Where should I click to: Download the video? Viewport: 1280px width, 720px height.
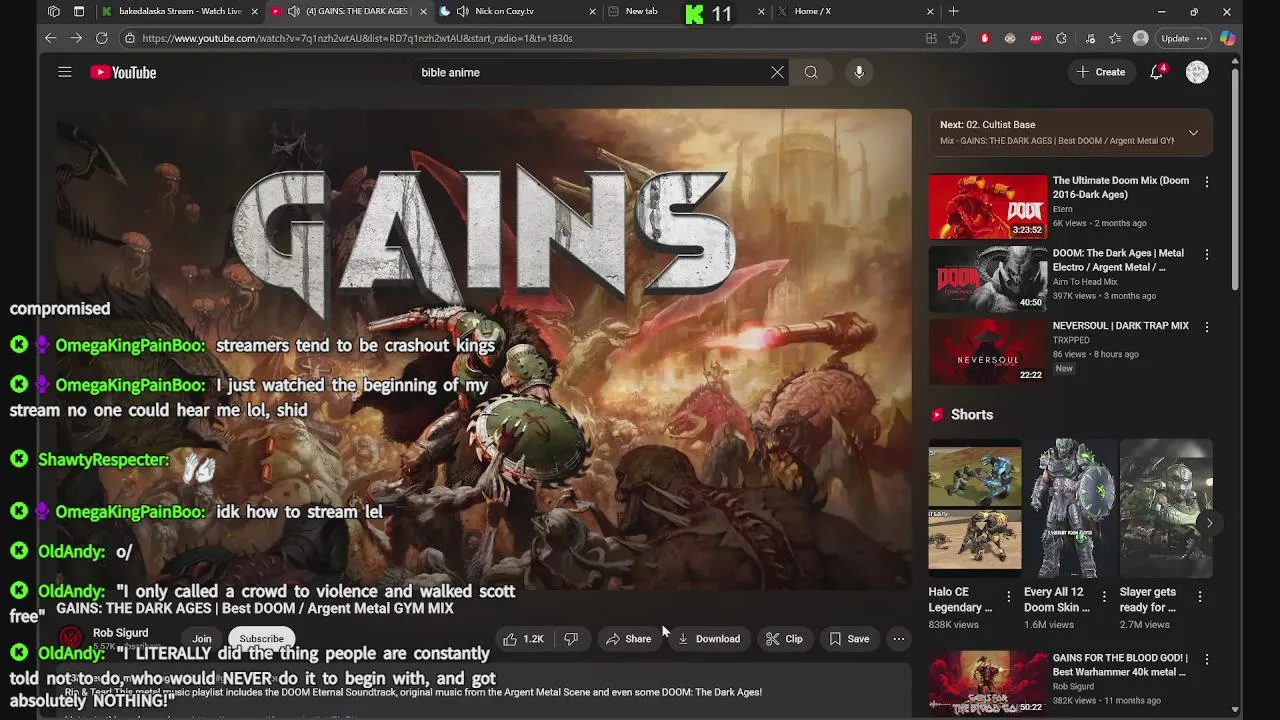click(x=708, y=639)
